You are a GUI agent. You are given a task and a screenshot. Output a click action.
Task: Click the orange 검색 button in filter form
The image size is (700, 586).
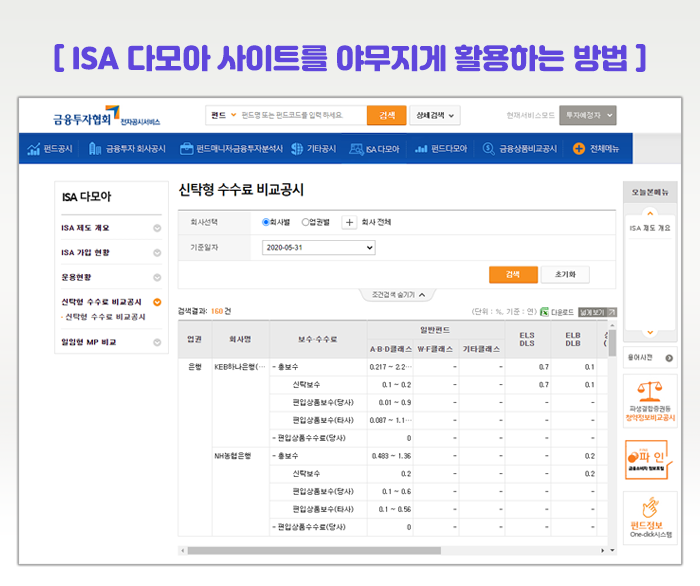513,274
